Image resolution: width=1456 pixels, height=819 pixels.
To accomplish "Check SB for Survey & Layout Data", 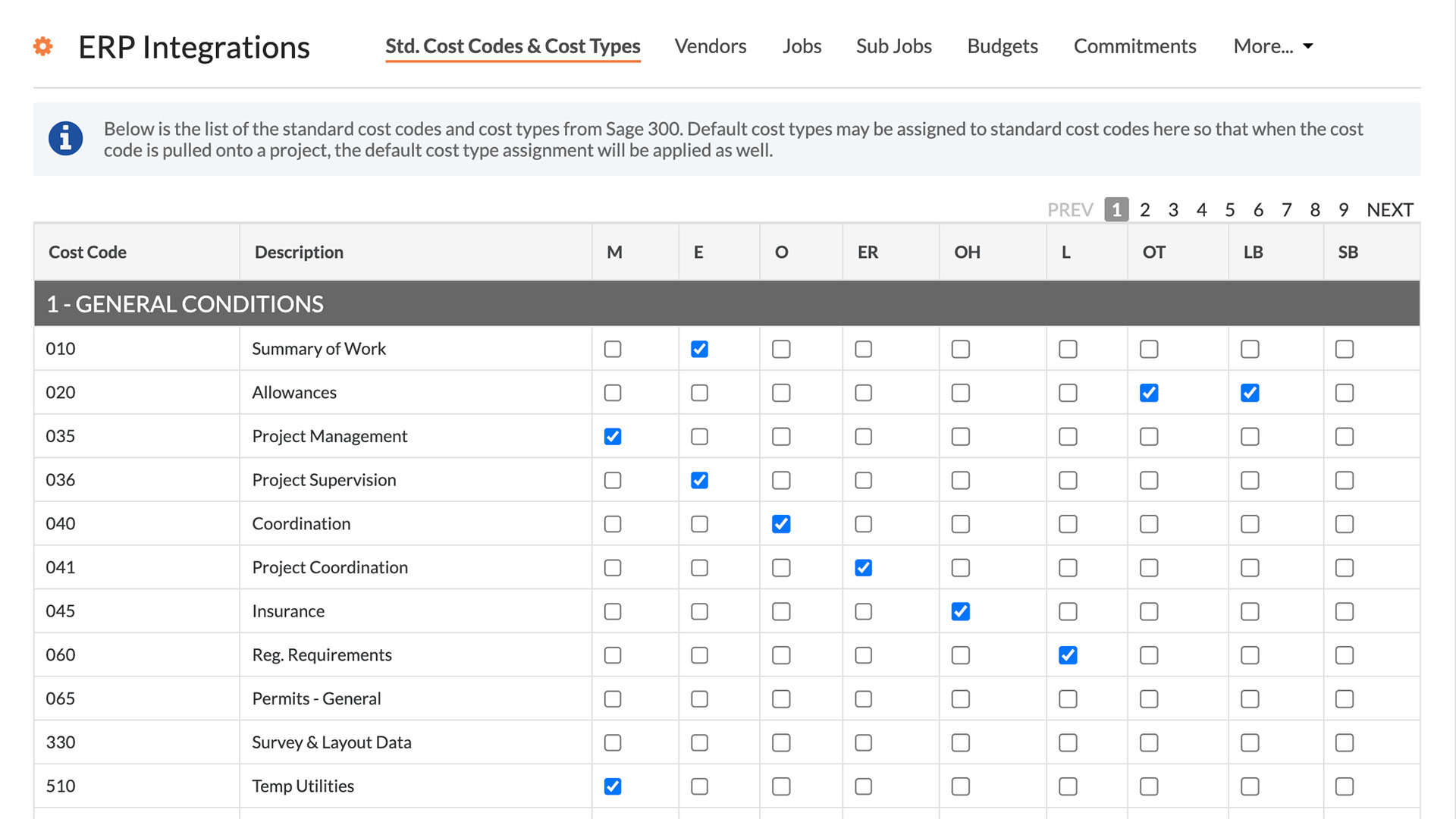I will click(x=1345, y=742).
